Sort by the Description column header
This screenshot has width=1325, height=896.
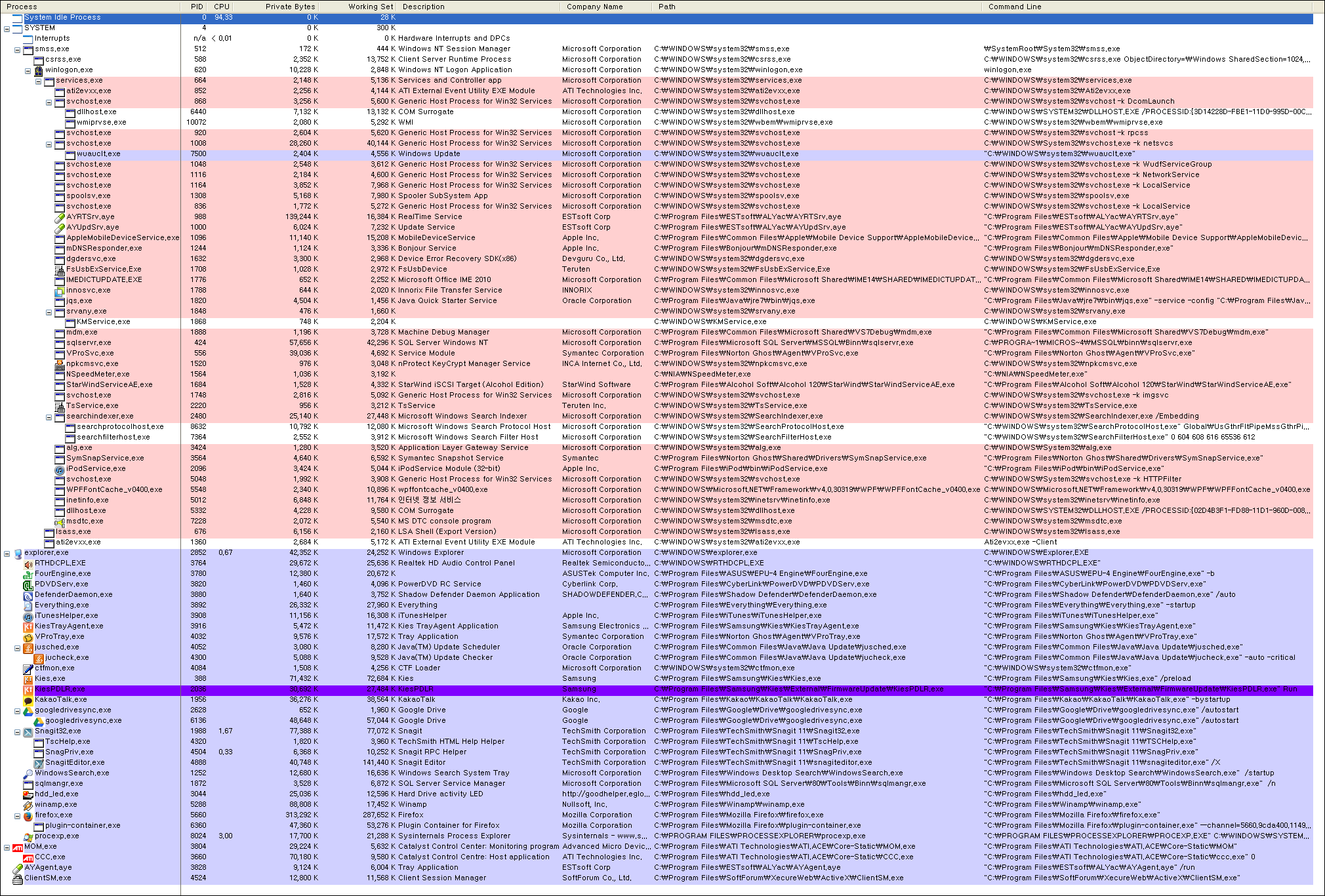(479, 7)
